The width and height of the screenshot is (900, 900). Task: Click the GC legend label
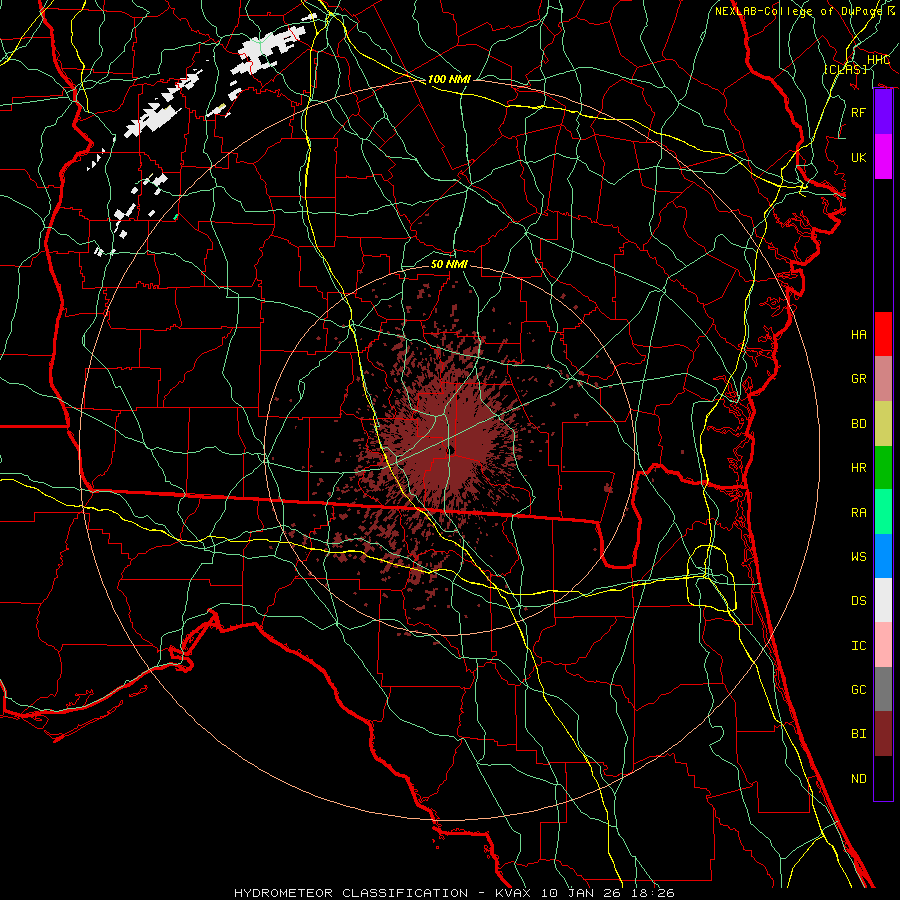(x=859, y=689)
